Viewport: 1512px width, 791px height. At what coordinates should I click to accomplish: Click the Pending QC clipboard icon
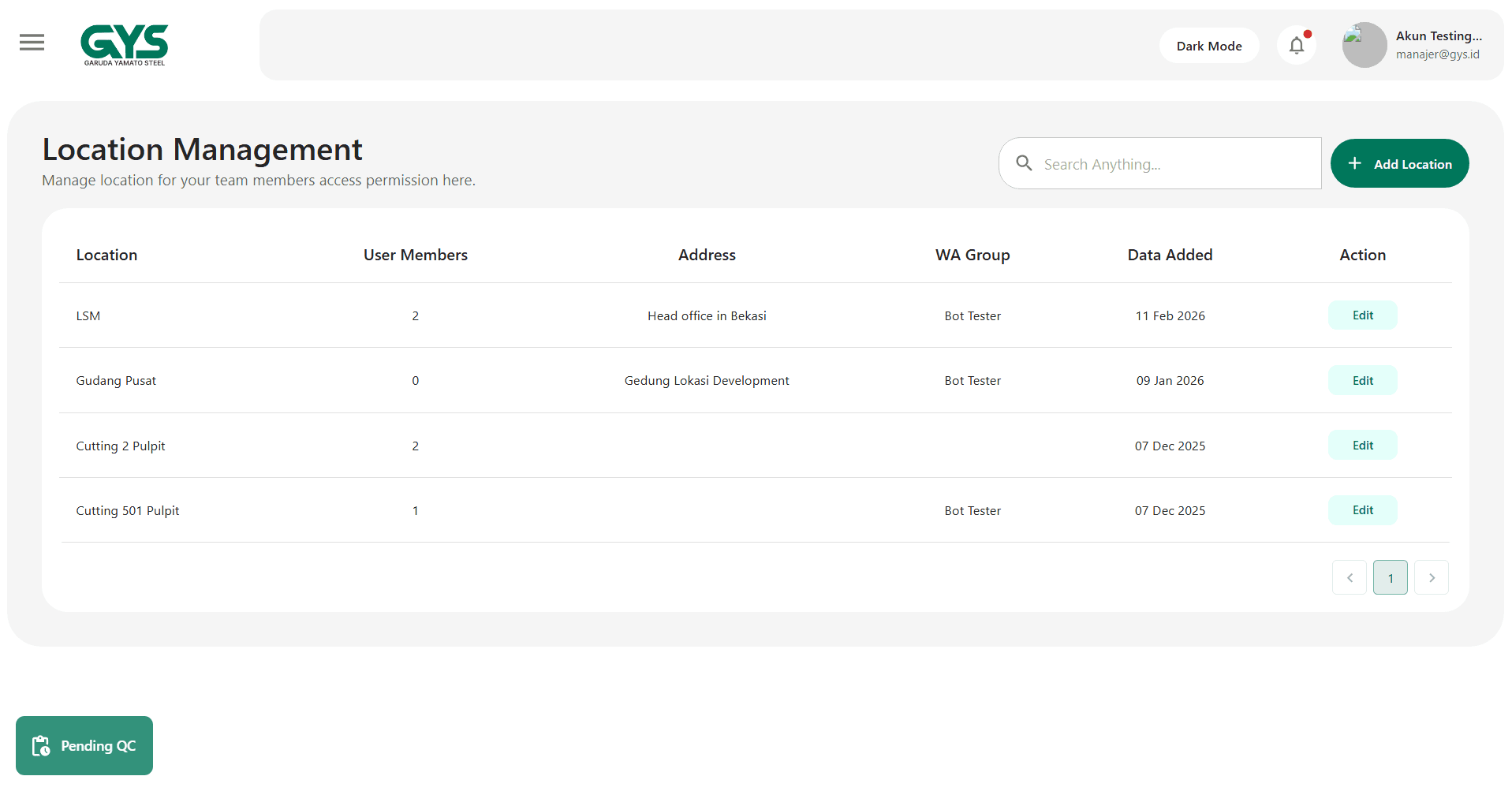[41, 746]
